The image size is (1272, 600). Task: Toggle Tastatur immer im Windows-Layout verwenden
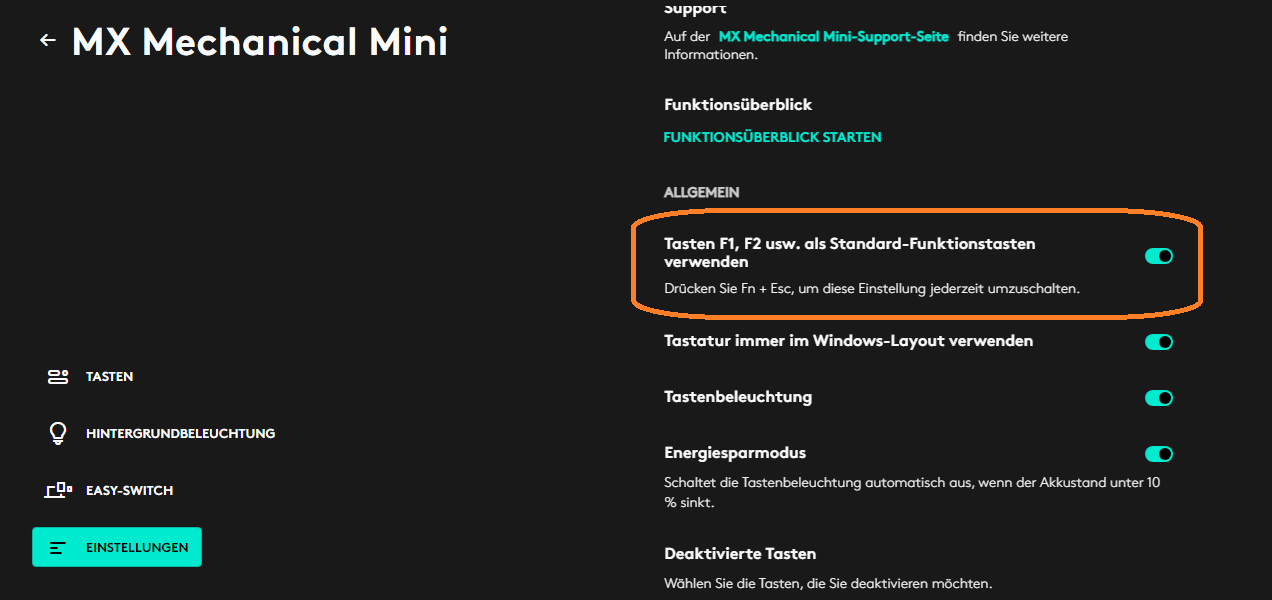click(1159, 341)
